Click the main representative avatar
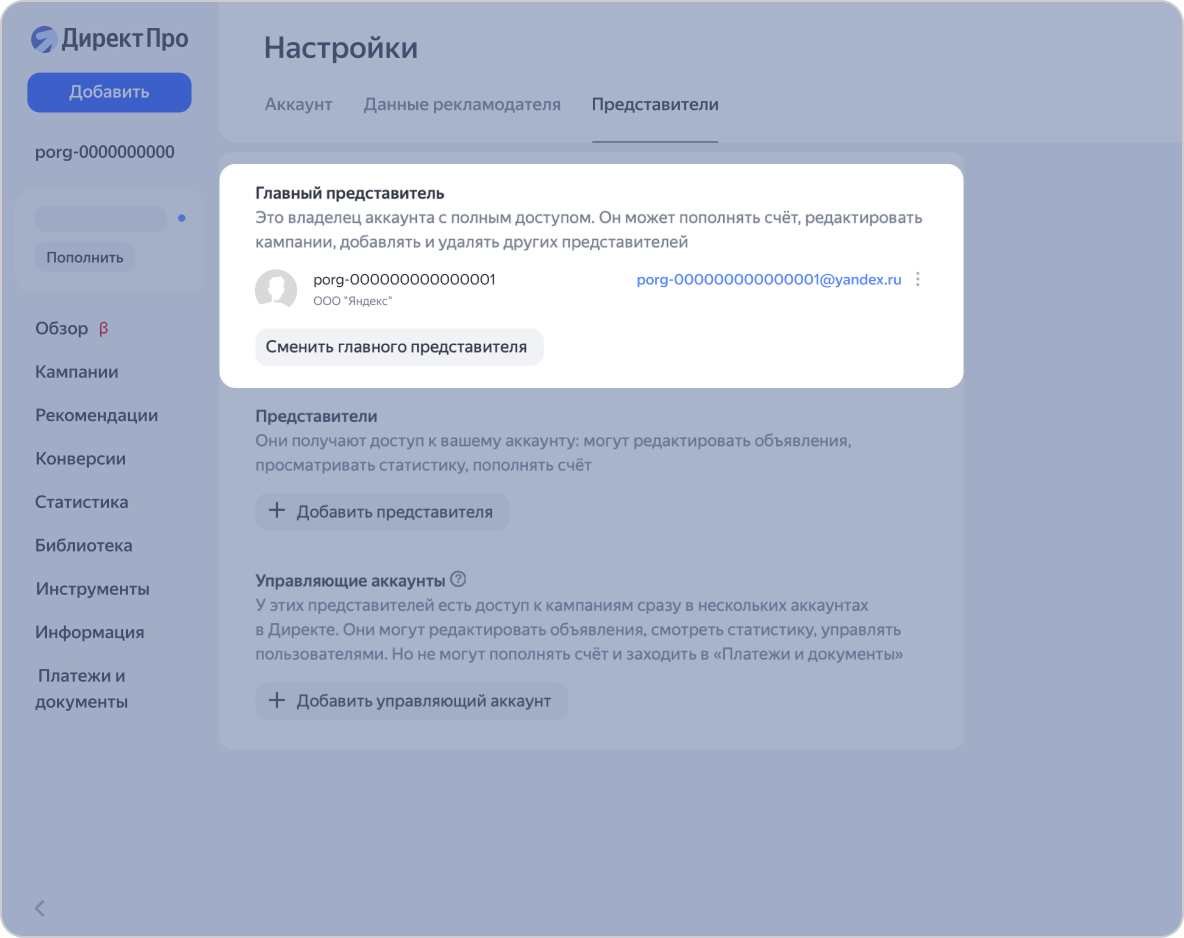This screenshot has width=1184, height=938. click(x=276, y=289)
